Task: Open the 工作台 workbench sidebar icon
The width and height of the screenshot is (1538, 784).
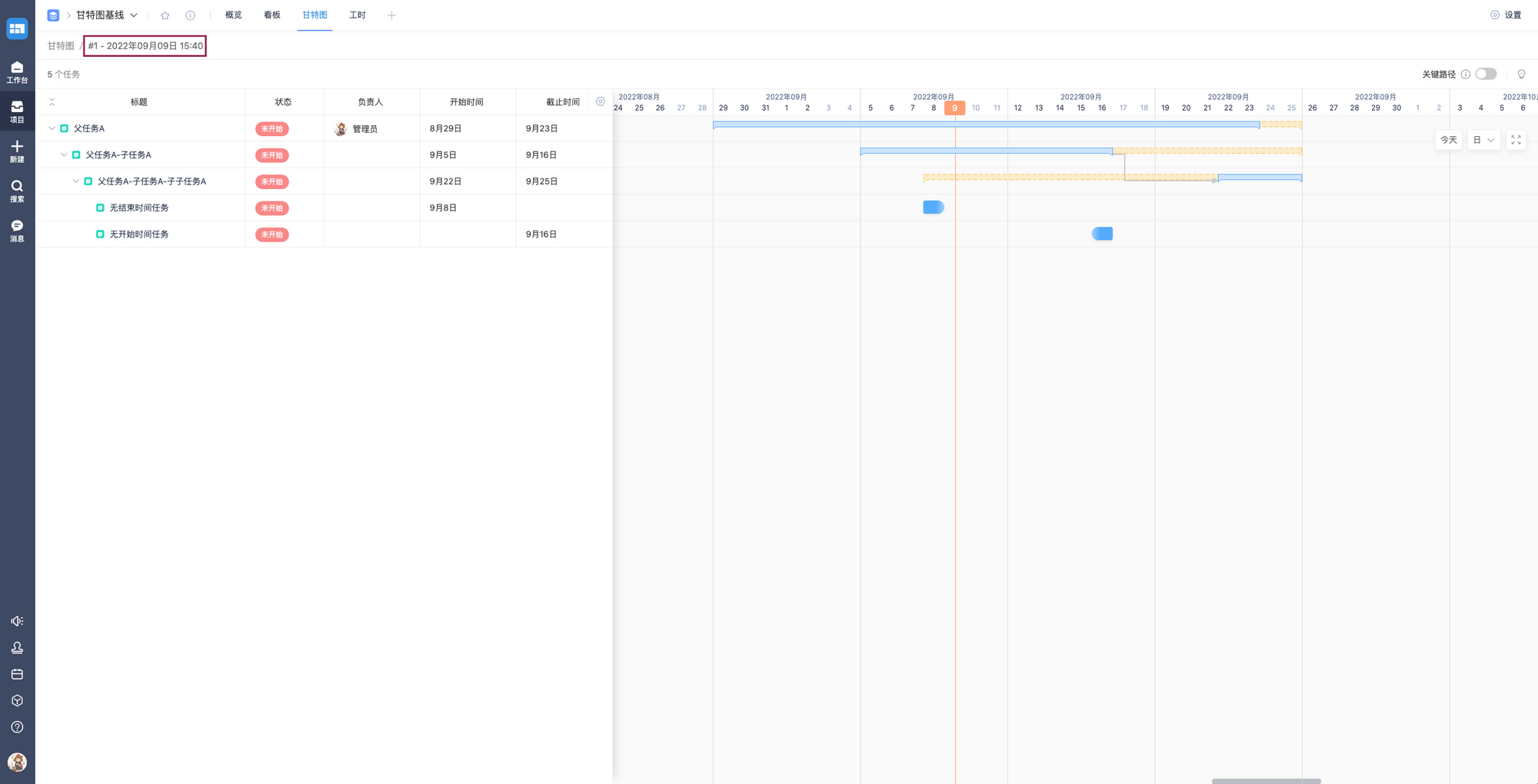Action: (17, 71)
